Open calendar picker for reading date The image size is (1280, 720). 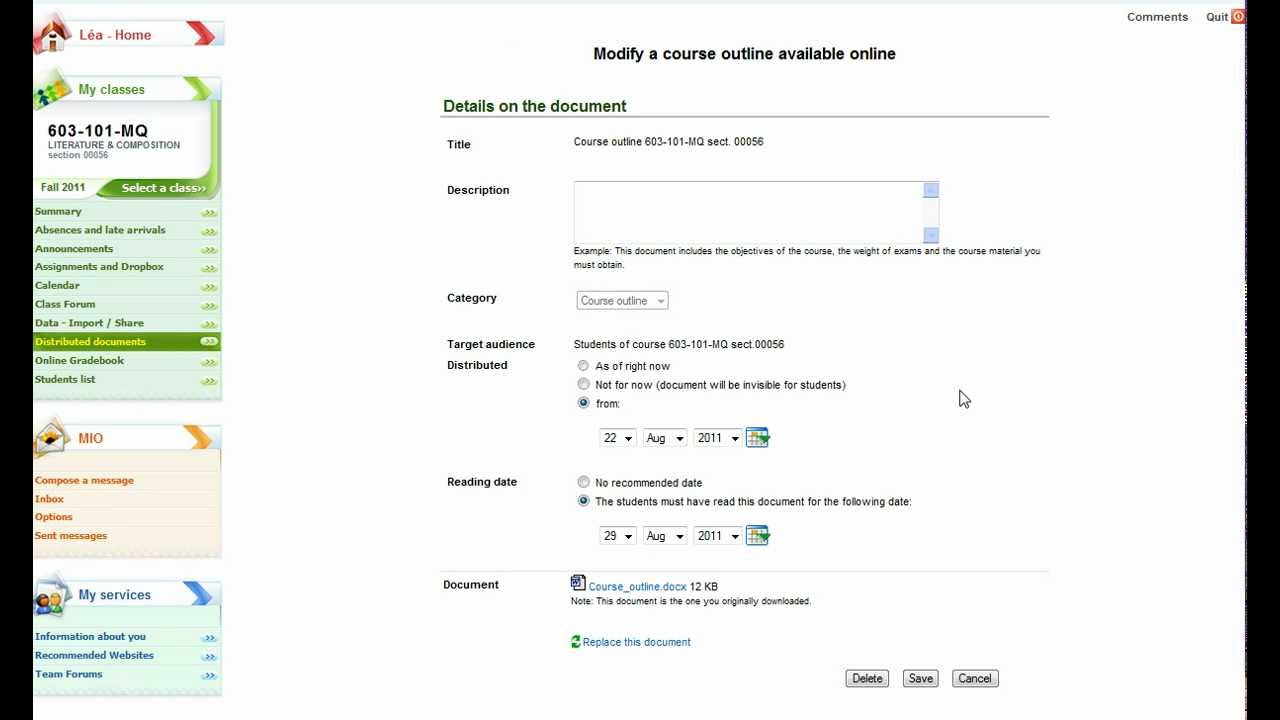757,535
